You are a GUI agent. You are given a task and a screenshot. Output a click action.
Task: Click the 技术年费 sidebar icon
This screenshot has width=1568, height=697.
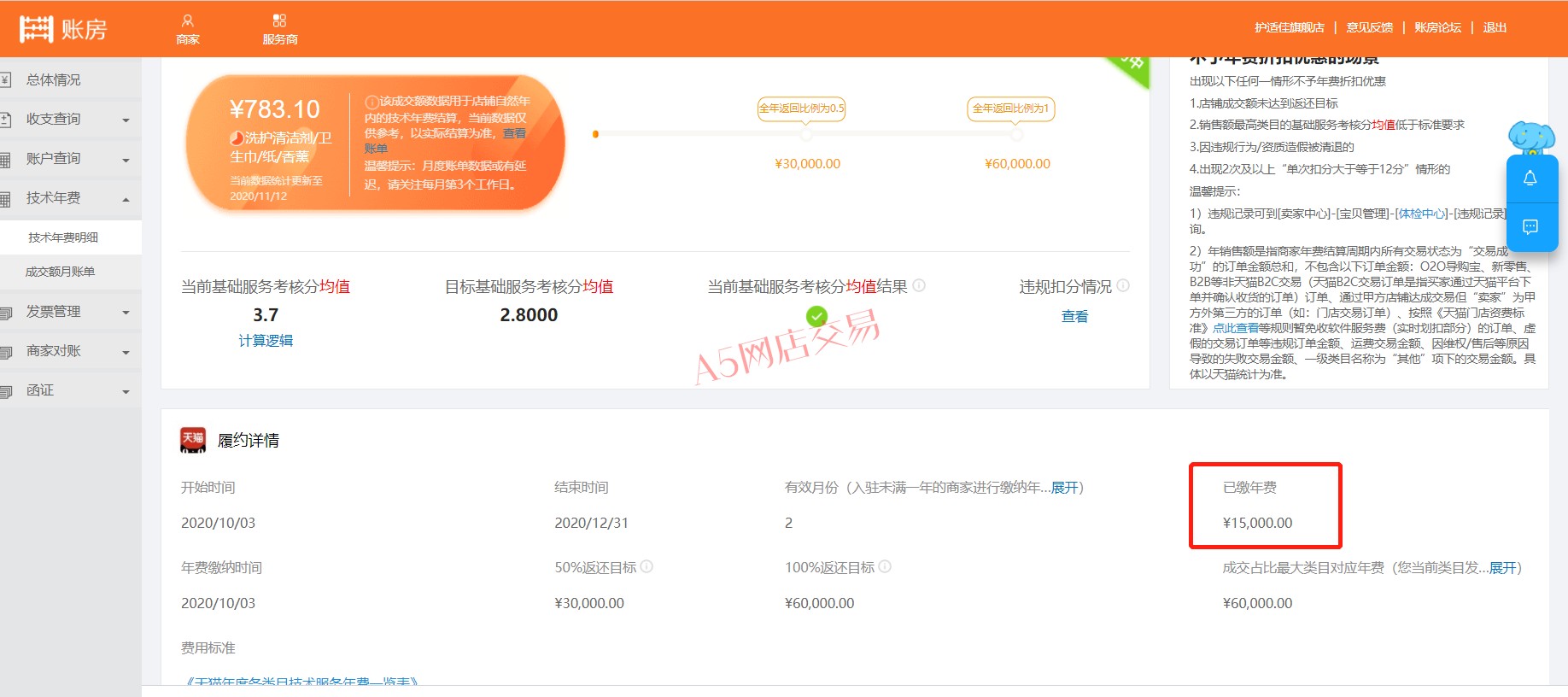pyautogui.click(x=5, y=198)
